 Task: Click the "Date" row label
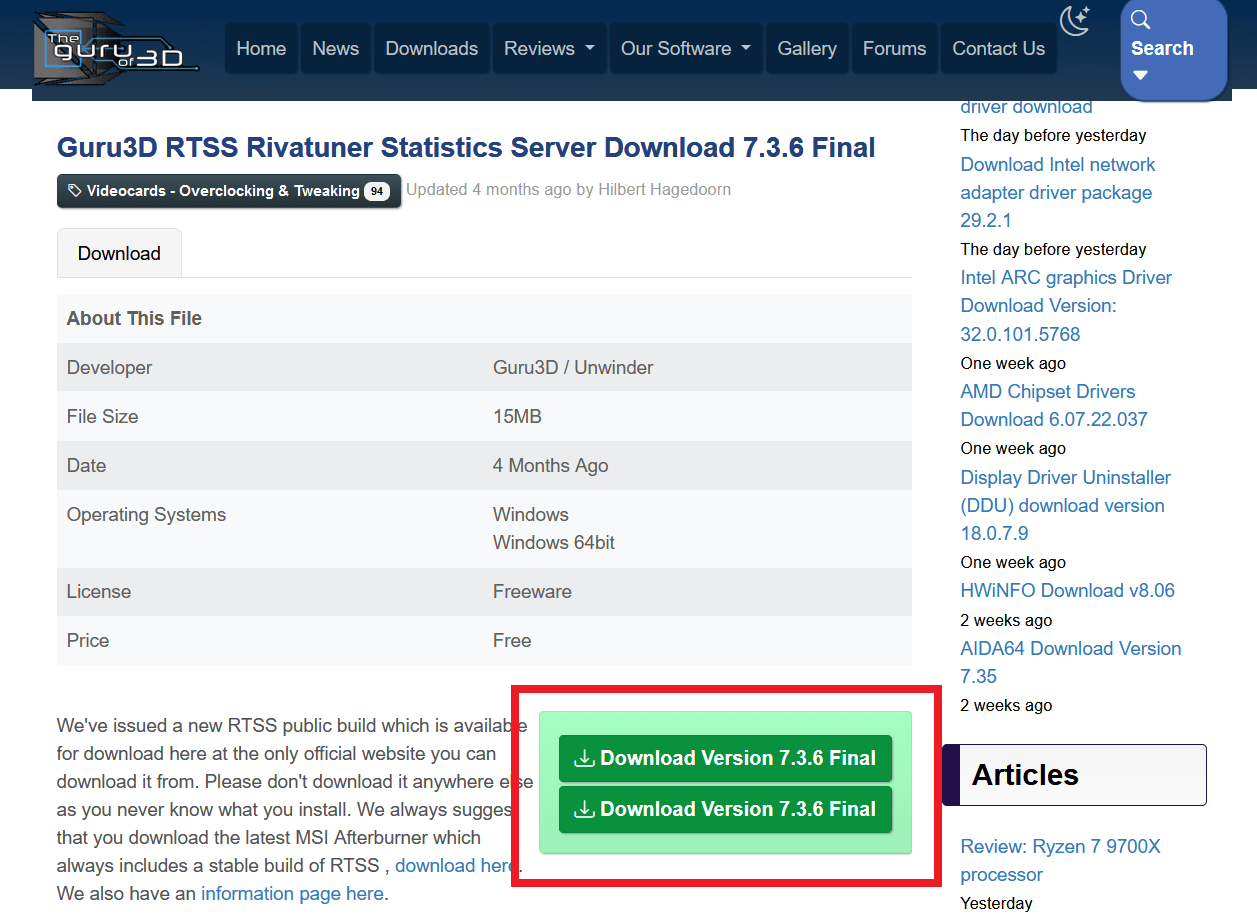86,465
